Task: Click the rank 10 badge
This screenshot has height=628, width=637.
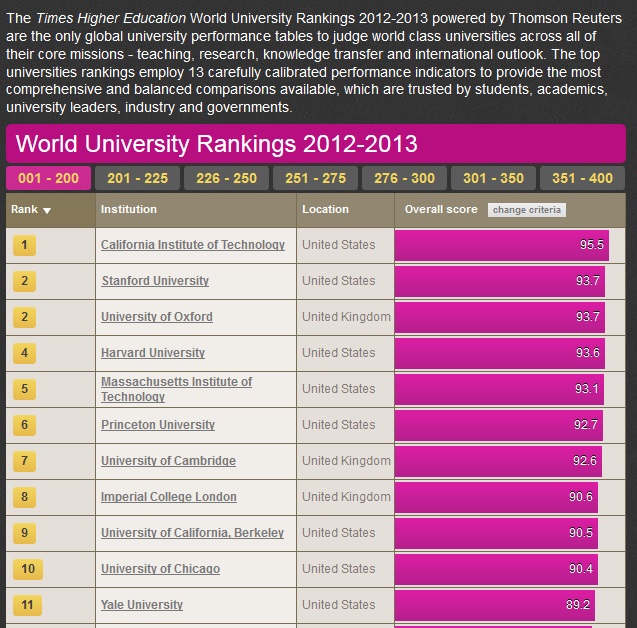Action: [28, 569]
